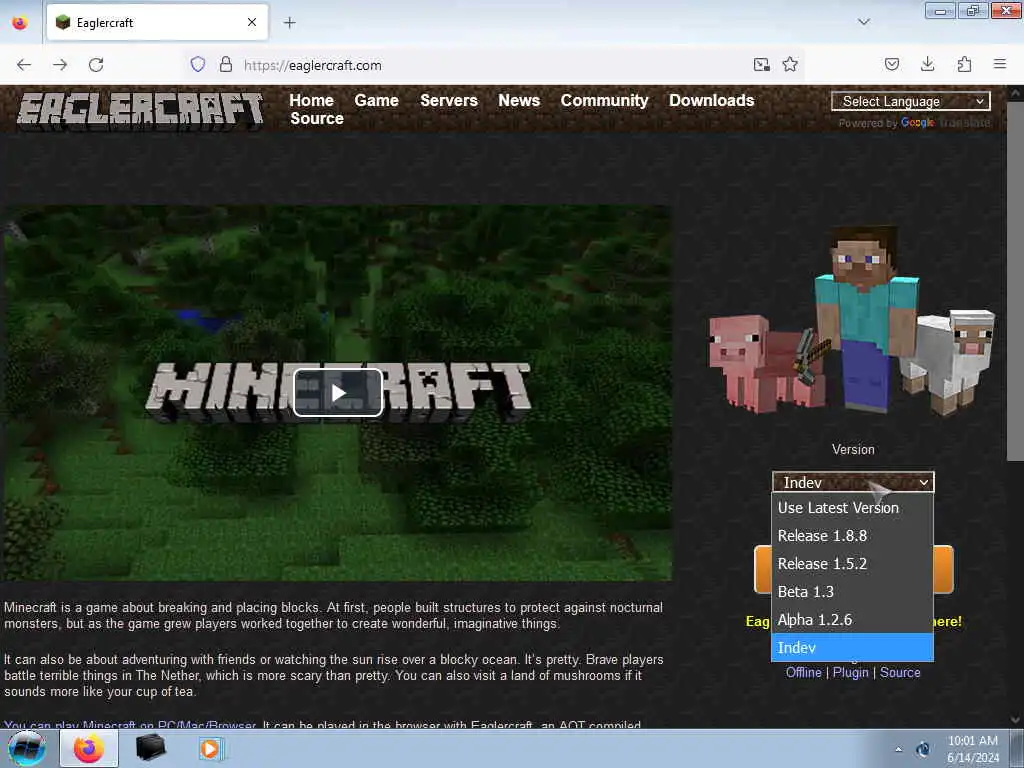Open the black folder taskbar icon
Screen dimensions: 1024x768
pyautogui.click(x=150, y=748)
